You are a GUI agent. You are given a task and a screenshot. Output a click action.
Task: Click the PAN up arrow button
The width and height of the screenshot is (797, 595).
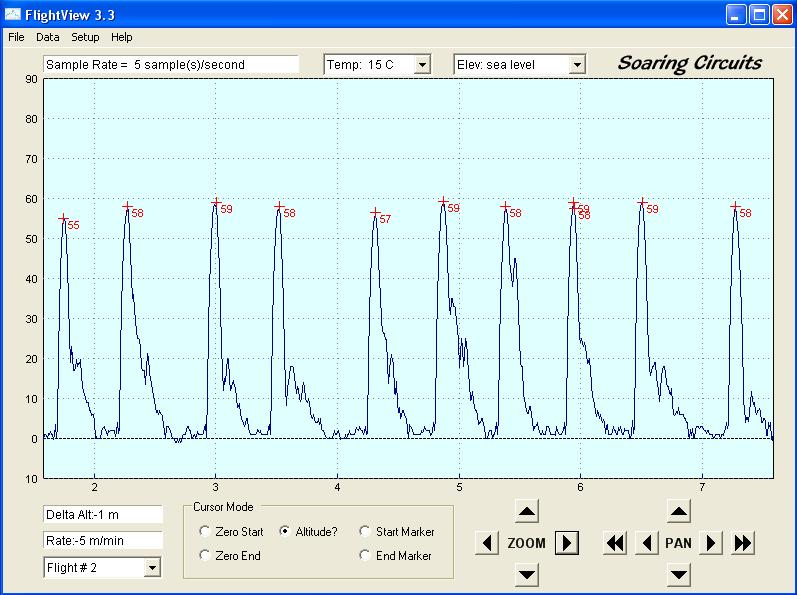[x=679, y=511]
